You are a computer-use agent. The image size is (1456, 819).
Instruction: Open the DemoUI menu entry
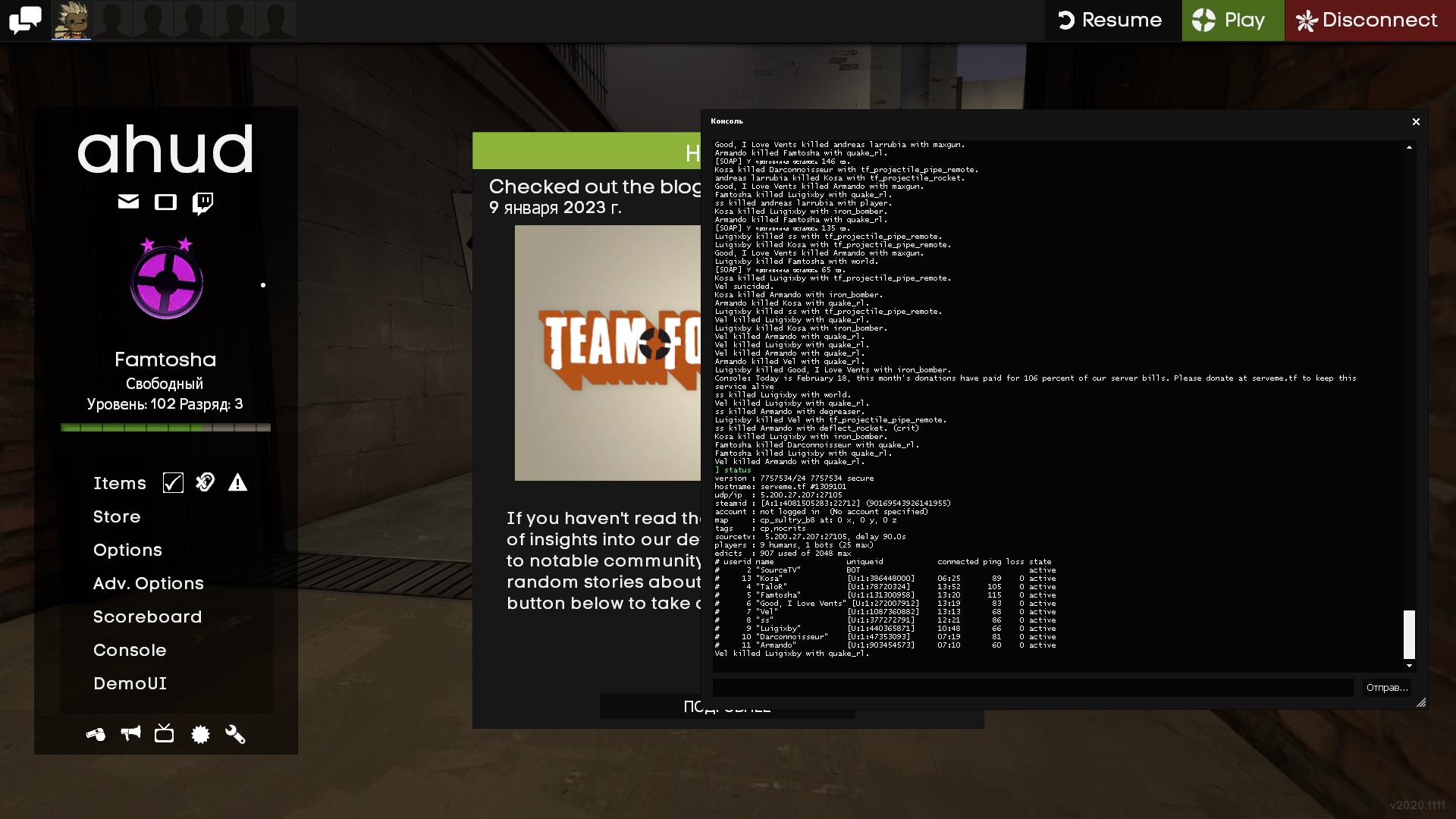(130, 683)
